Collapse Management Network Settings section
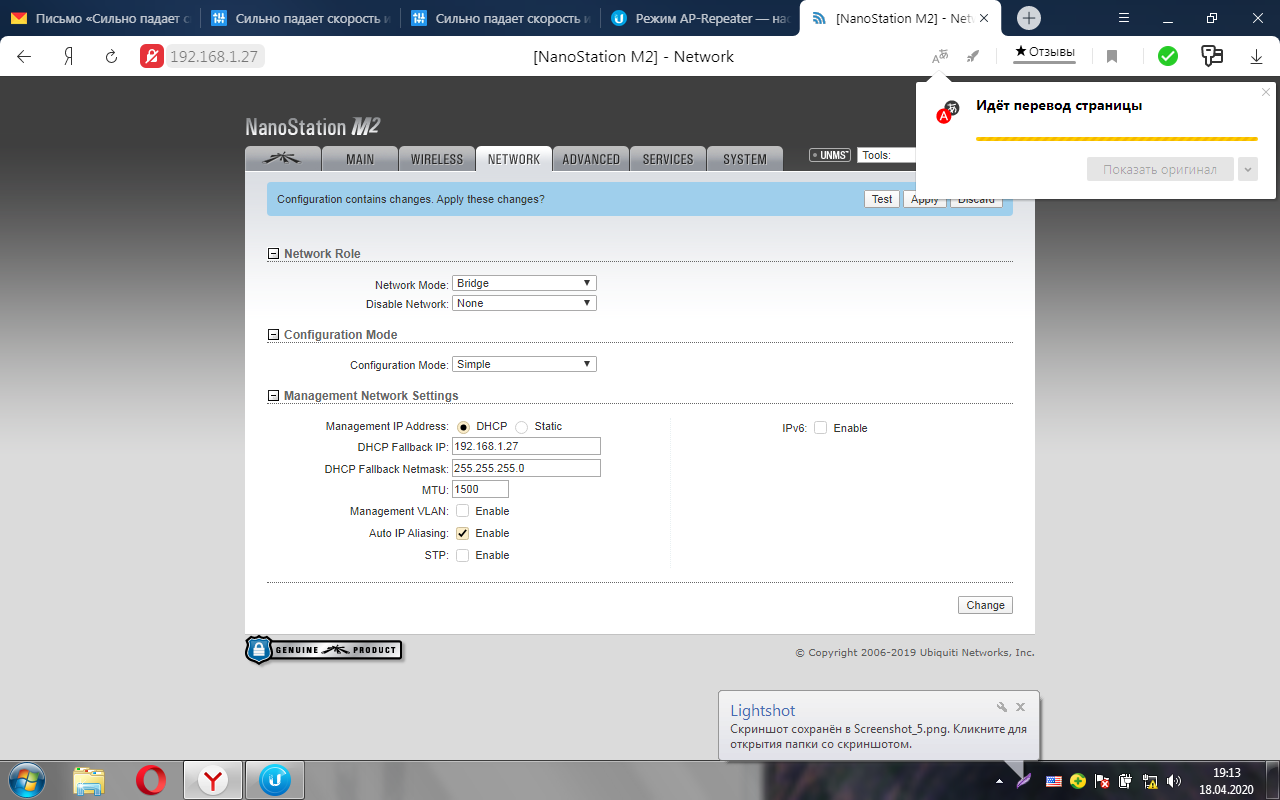The width and height of the screenshot is (1280, 800). point(273,396)
